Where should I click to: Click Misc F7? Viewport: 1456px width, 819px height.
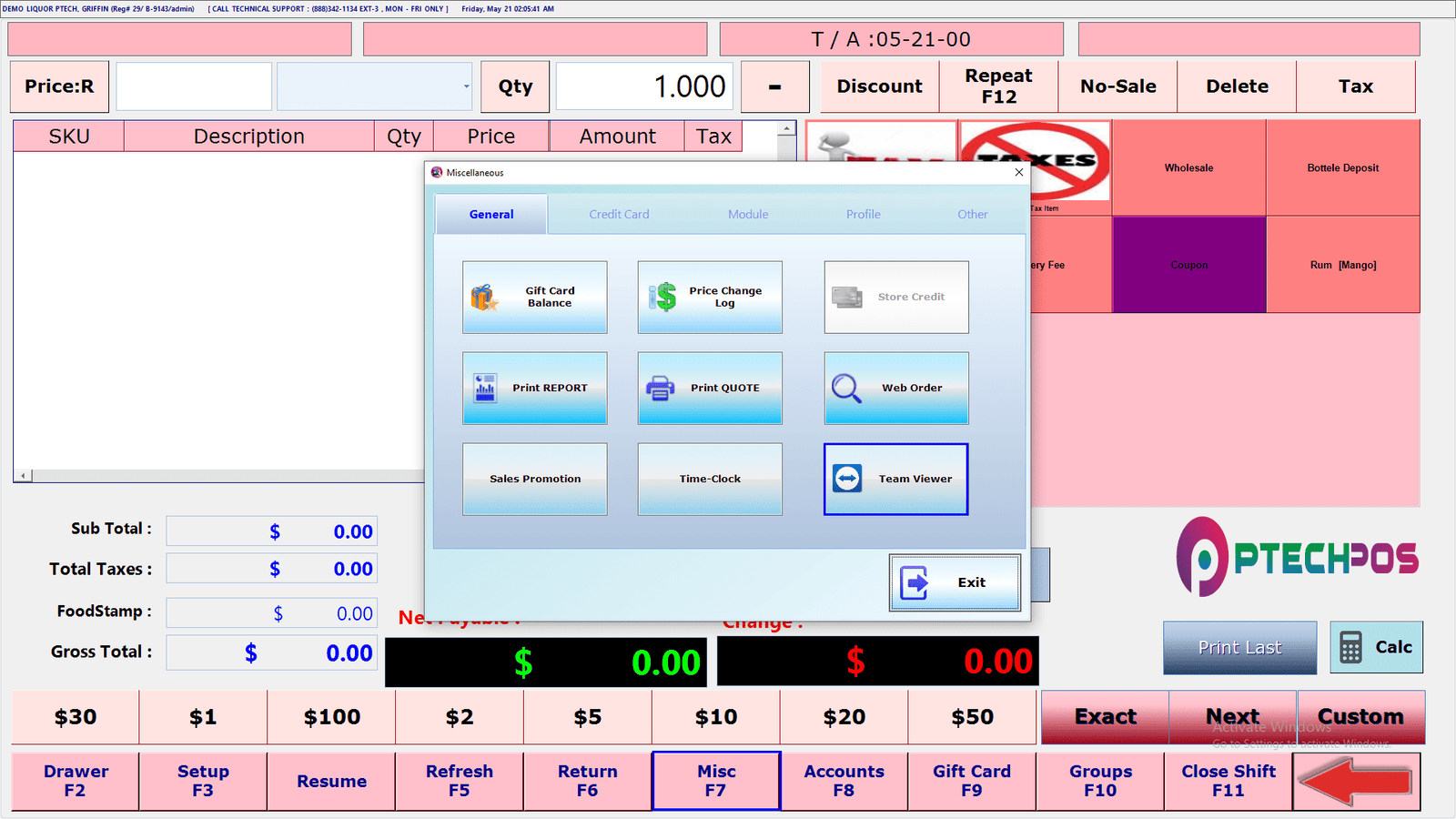(716, 781)
